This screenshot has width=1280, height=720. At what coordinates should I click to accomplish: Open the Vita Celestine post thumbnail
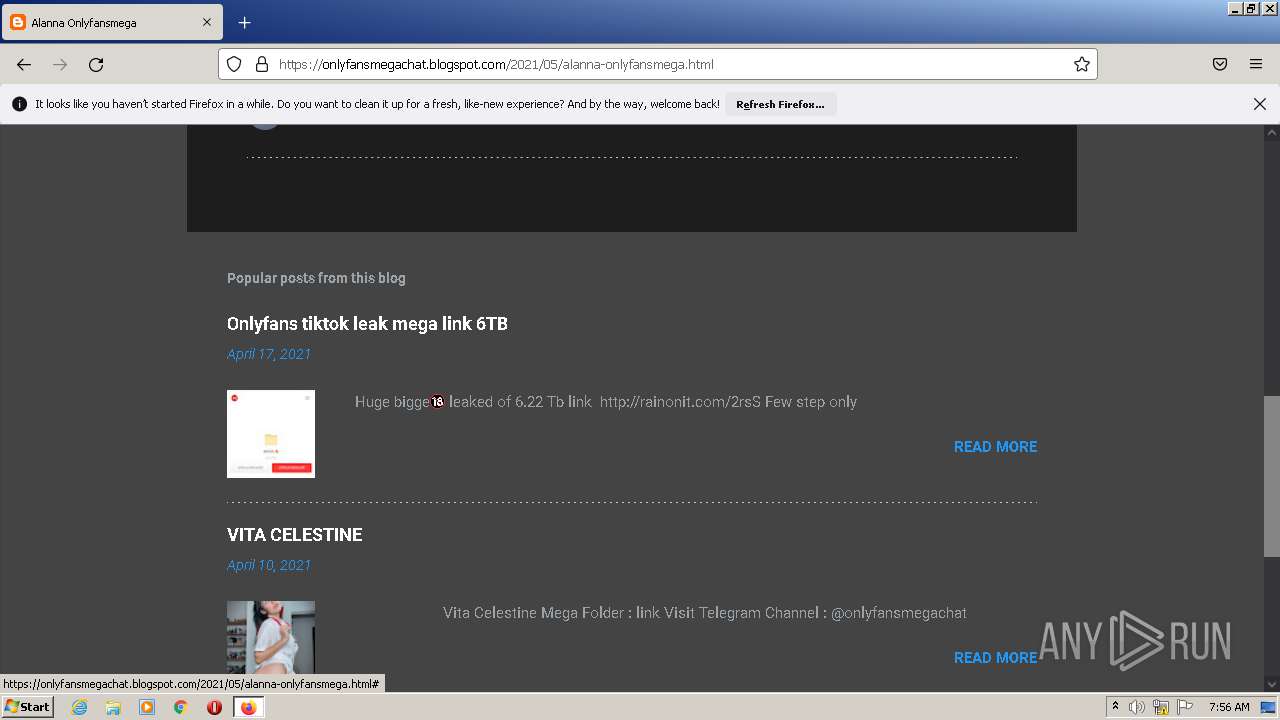[271, 637]
